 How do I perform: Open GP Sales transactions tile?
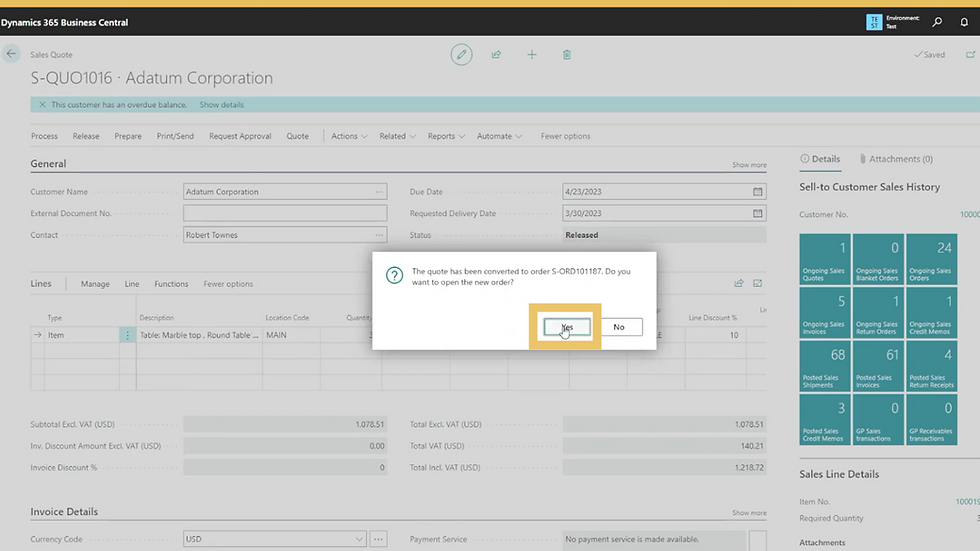[878, 419]
